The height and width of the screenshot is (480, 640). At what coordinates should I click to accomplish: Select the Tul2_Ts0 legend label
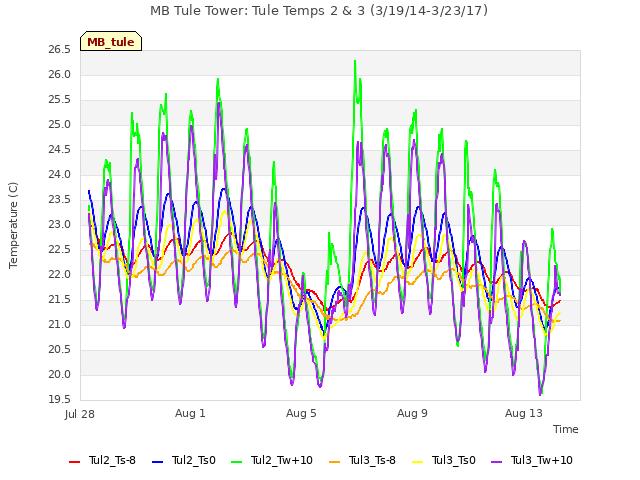tap(193, 460)
